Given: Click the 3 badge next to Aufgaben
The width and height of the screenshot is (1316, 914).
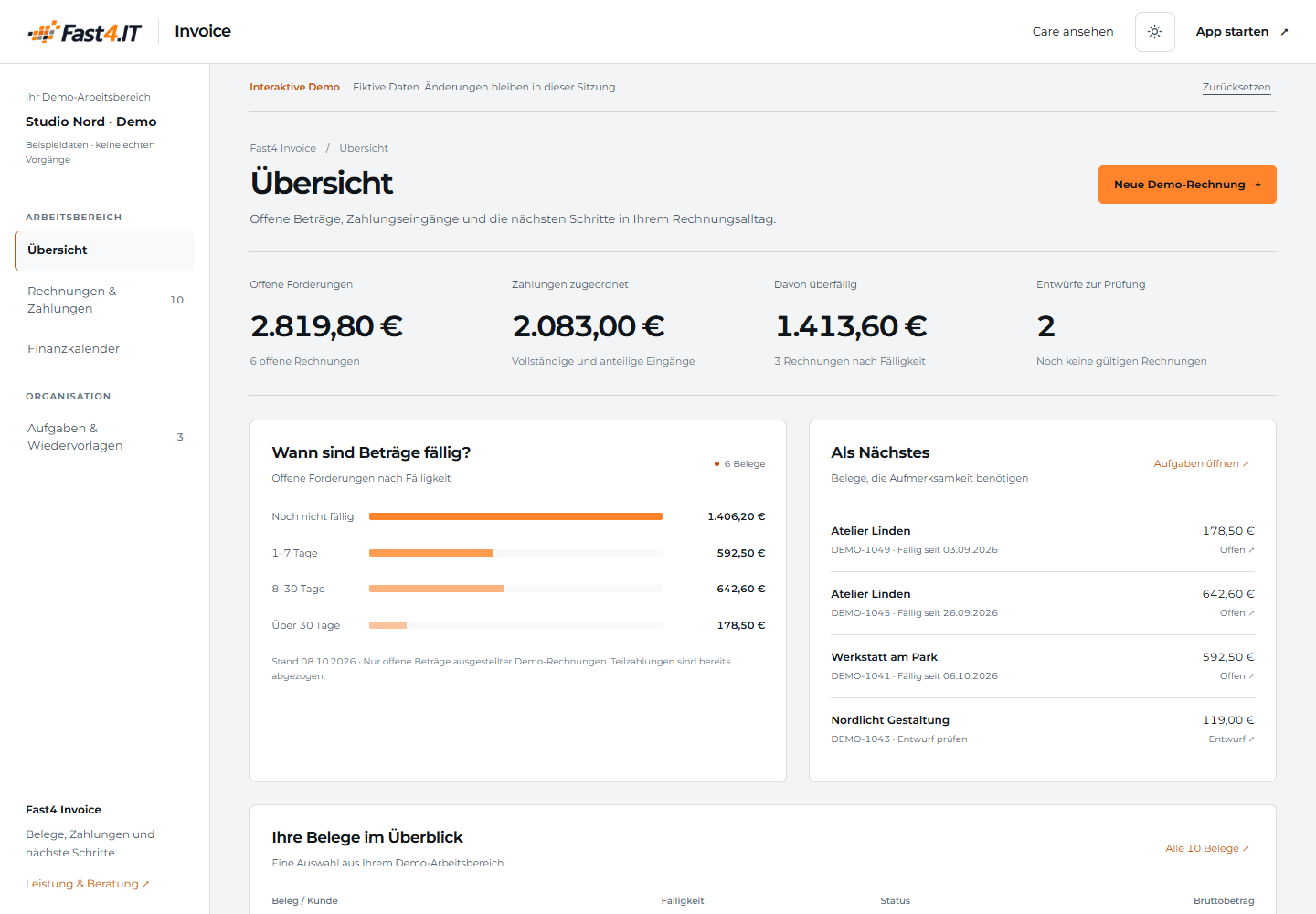Looking at the screenshot, I should tap(180, 437).
